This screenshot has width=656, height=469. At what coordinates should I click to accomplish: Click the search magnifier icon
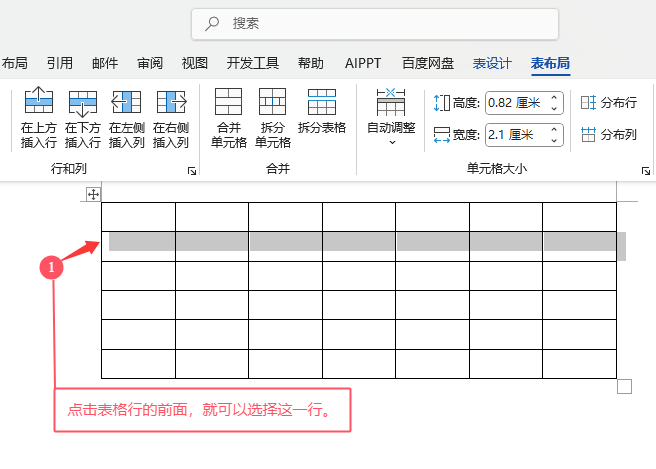click(x=212, y=23)
